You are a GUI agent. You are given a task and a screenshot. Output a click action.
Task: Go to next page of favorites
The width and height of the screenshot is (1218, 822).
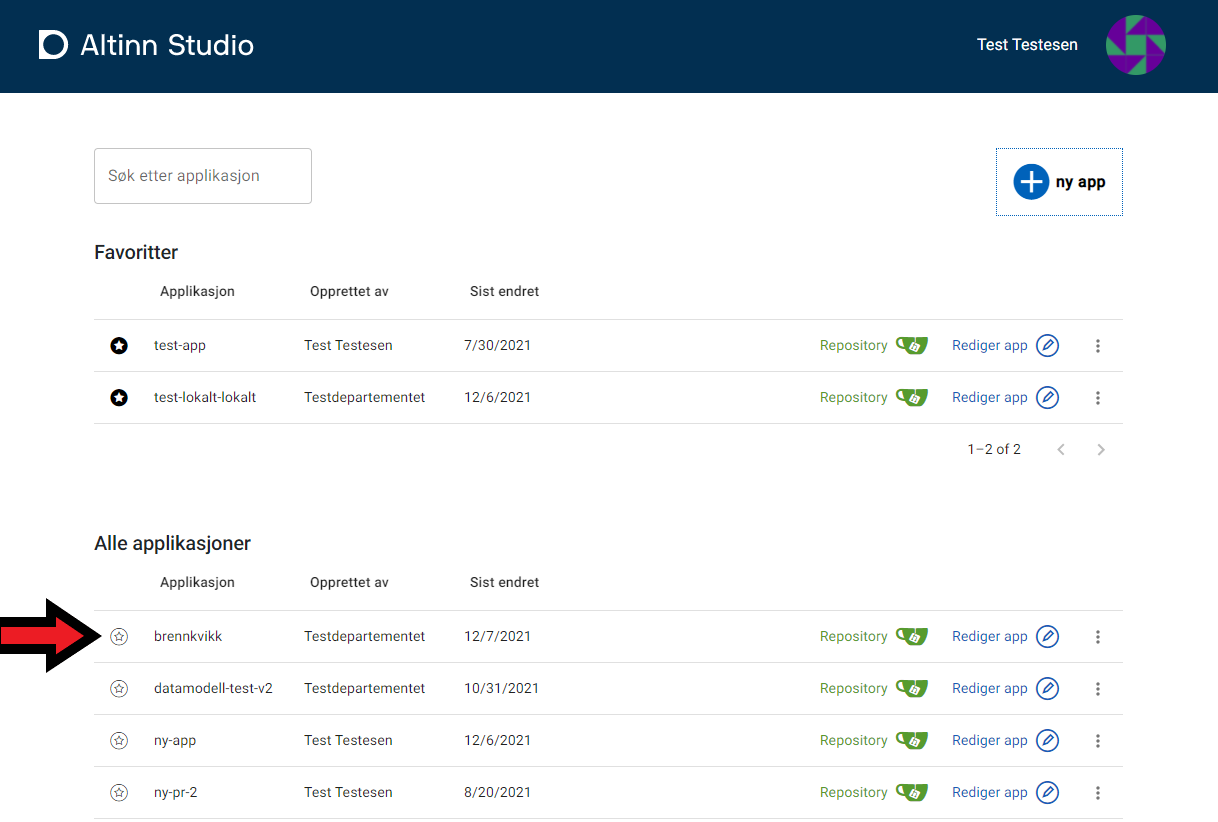(1100, 450)
